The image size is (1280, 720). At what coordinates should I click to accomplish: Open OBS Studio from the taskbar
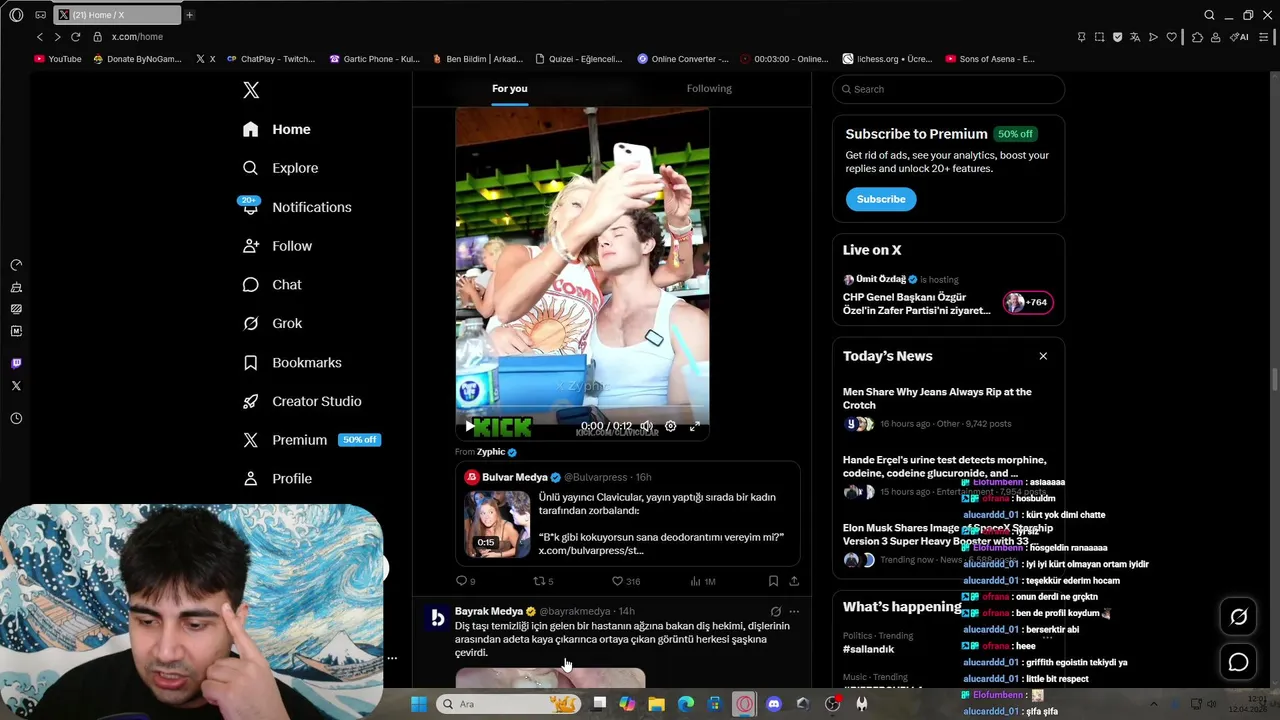click(x=832, y=704)
